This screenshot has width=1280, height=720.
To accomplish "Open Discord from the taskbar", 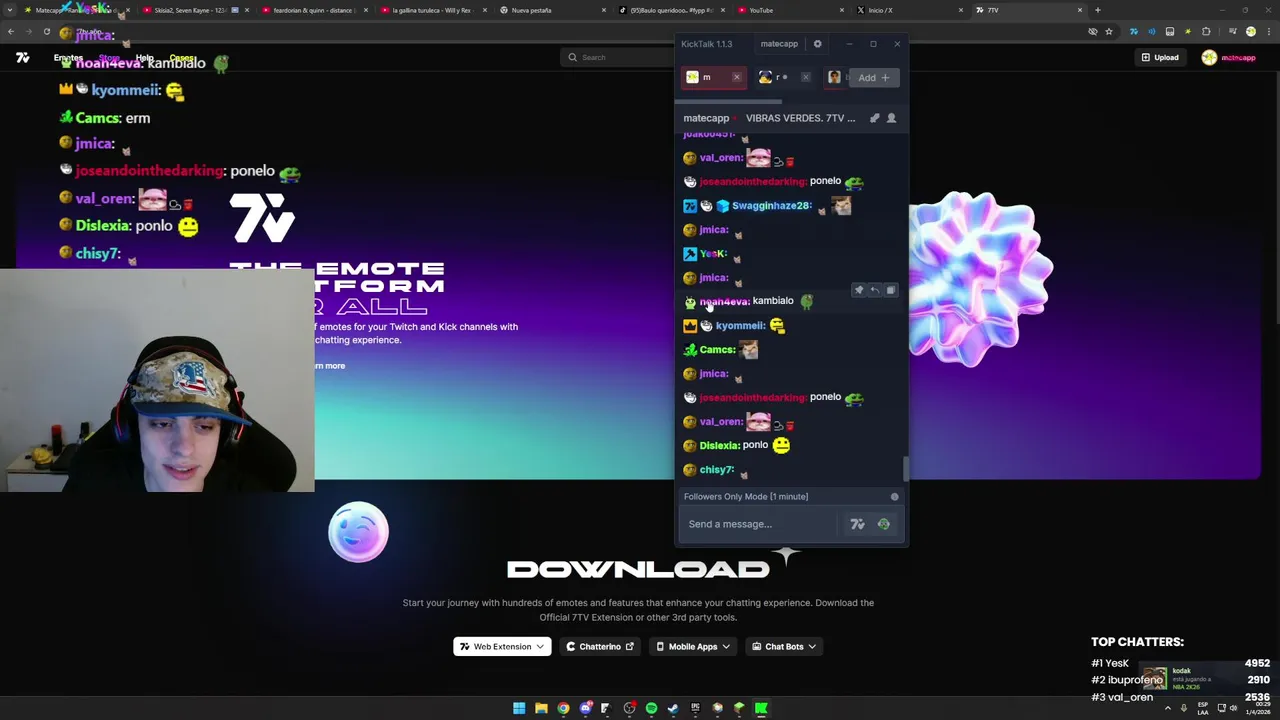I will [585, 708].
